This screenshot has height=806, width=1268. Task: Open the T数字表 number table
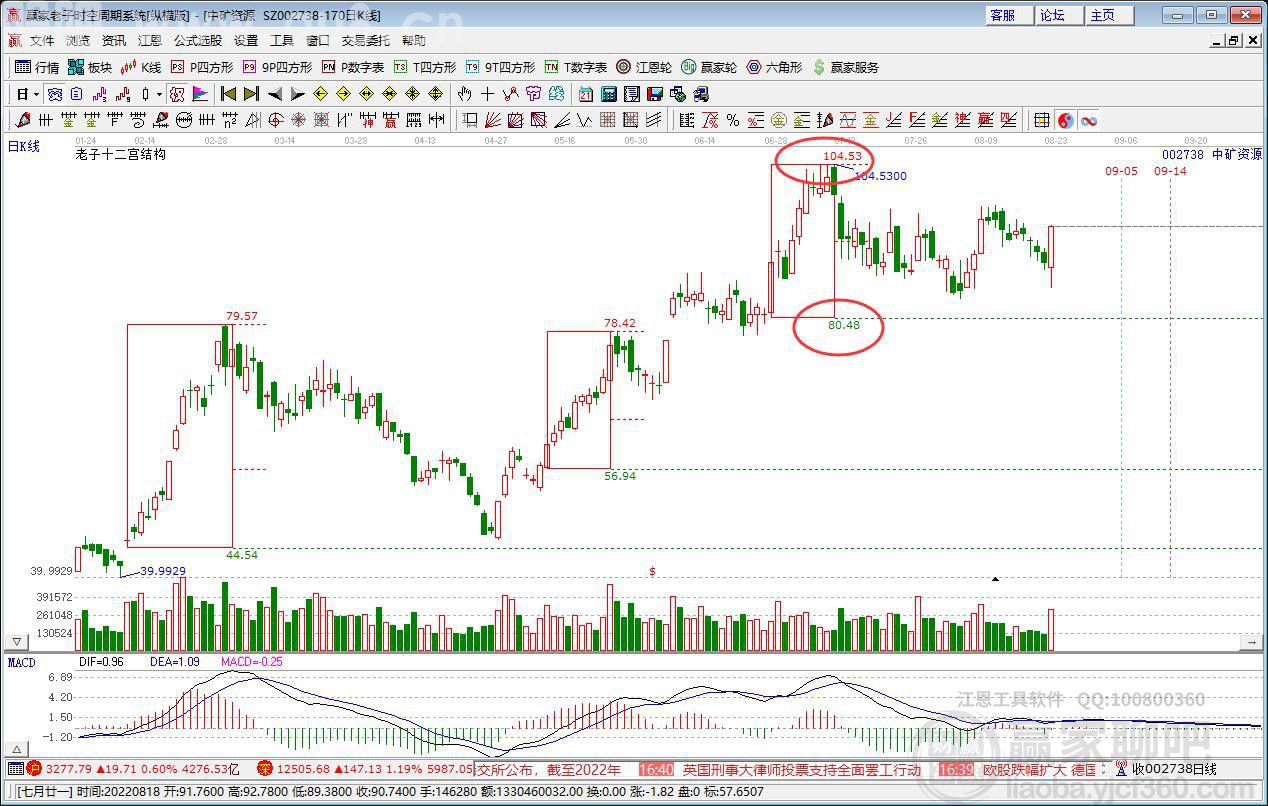pos(576,67)
